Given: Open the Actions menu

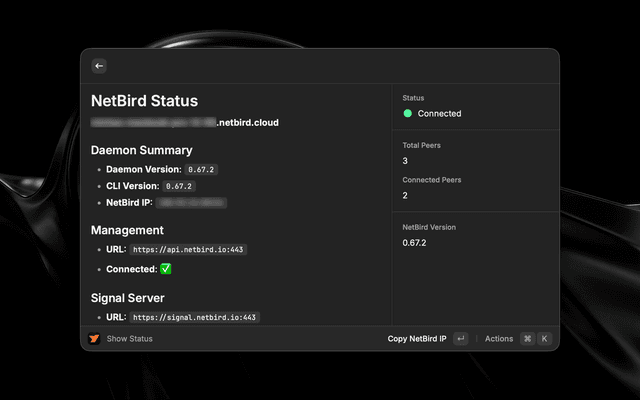Looking at the screenshot, I should (x=498, y=339).
